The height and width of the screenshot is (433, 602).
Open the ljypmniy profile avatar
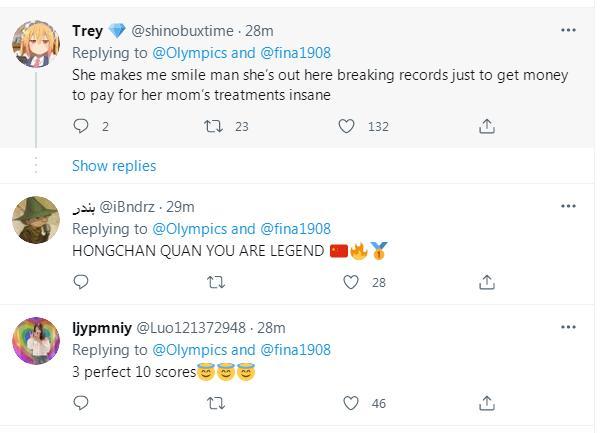[36, 341]
